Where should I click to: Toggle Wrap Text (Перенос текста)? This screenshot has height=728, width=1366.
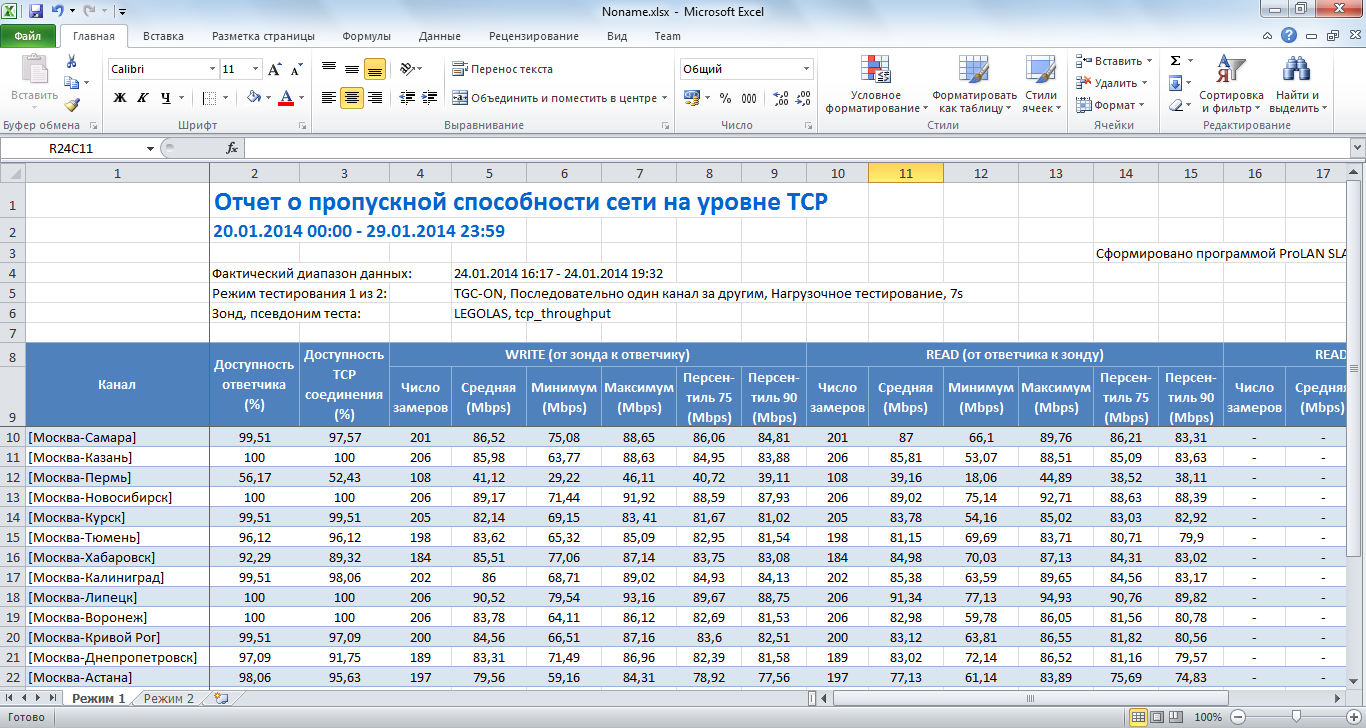[x=502, y=69]
